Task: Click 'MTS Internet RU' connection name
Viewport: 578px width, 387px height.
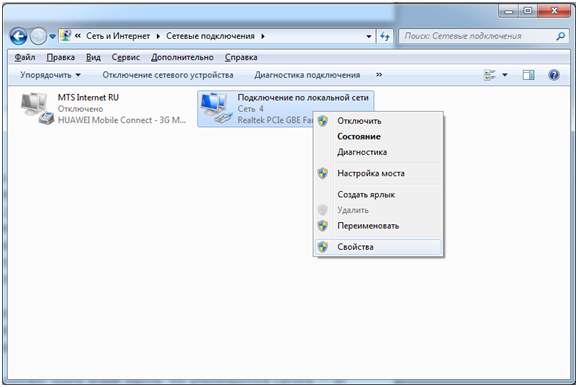Action: pos(88,98)
